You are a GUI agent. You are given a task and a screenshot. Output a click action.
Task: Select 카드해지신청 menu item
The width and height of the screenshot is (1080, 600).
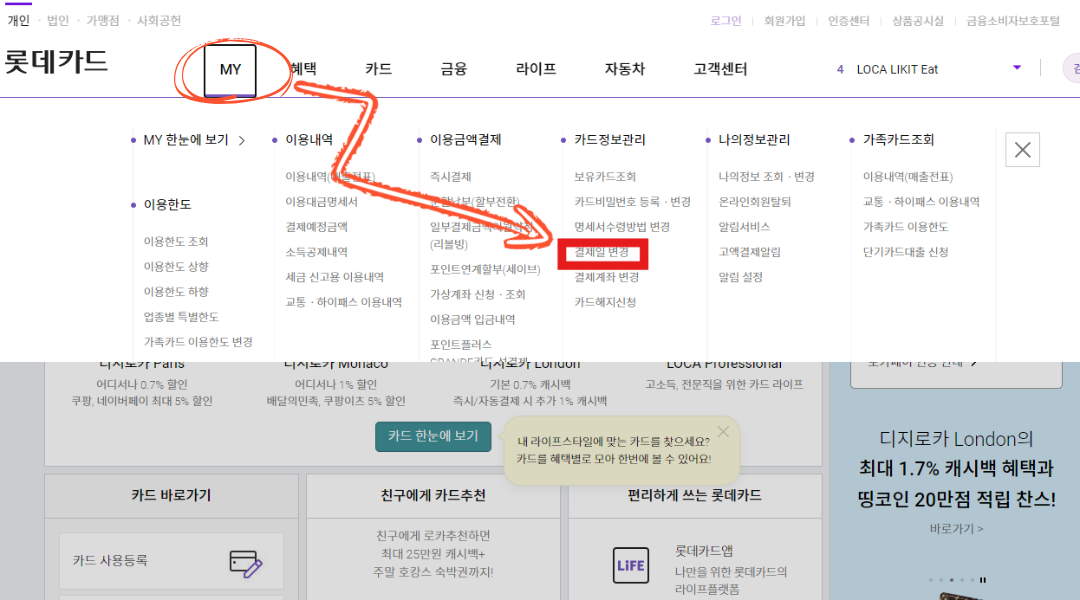pyautogui.click(x=605, y=302)
